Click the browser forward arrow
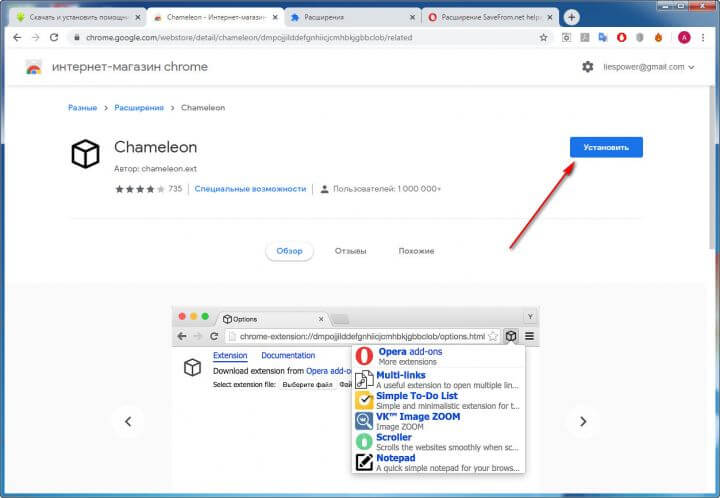 click(36, 38)
